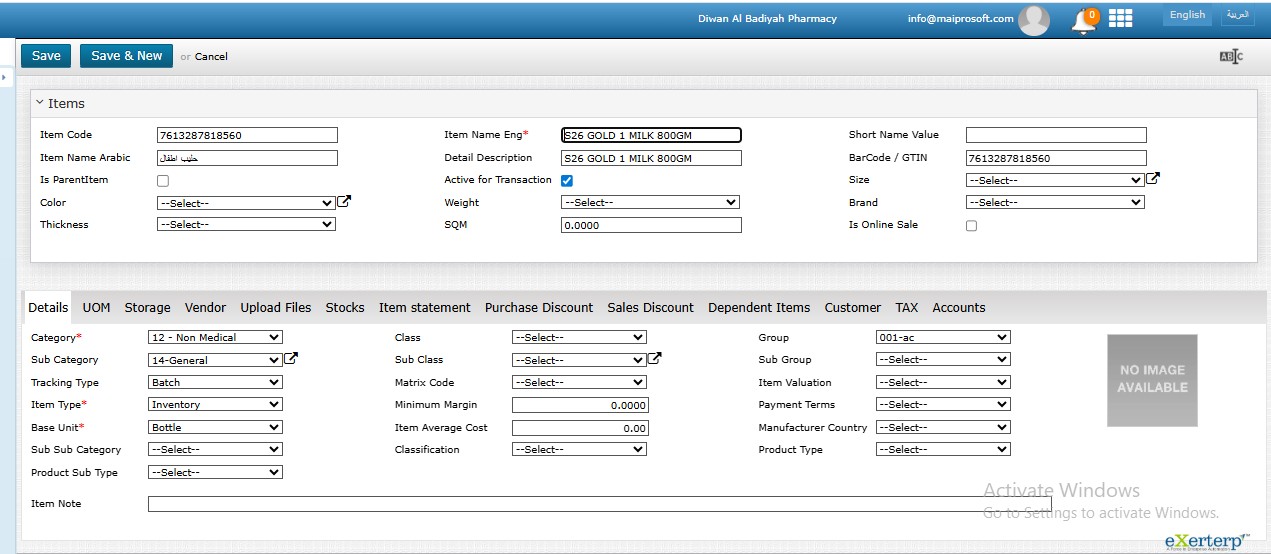Open the Category dropdown
This screenshot has height=554, width=1271.
pos(215,338)
